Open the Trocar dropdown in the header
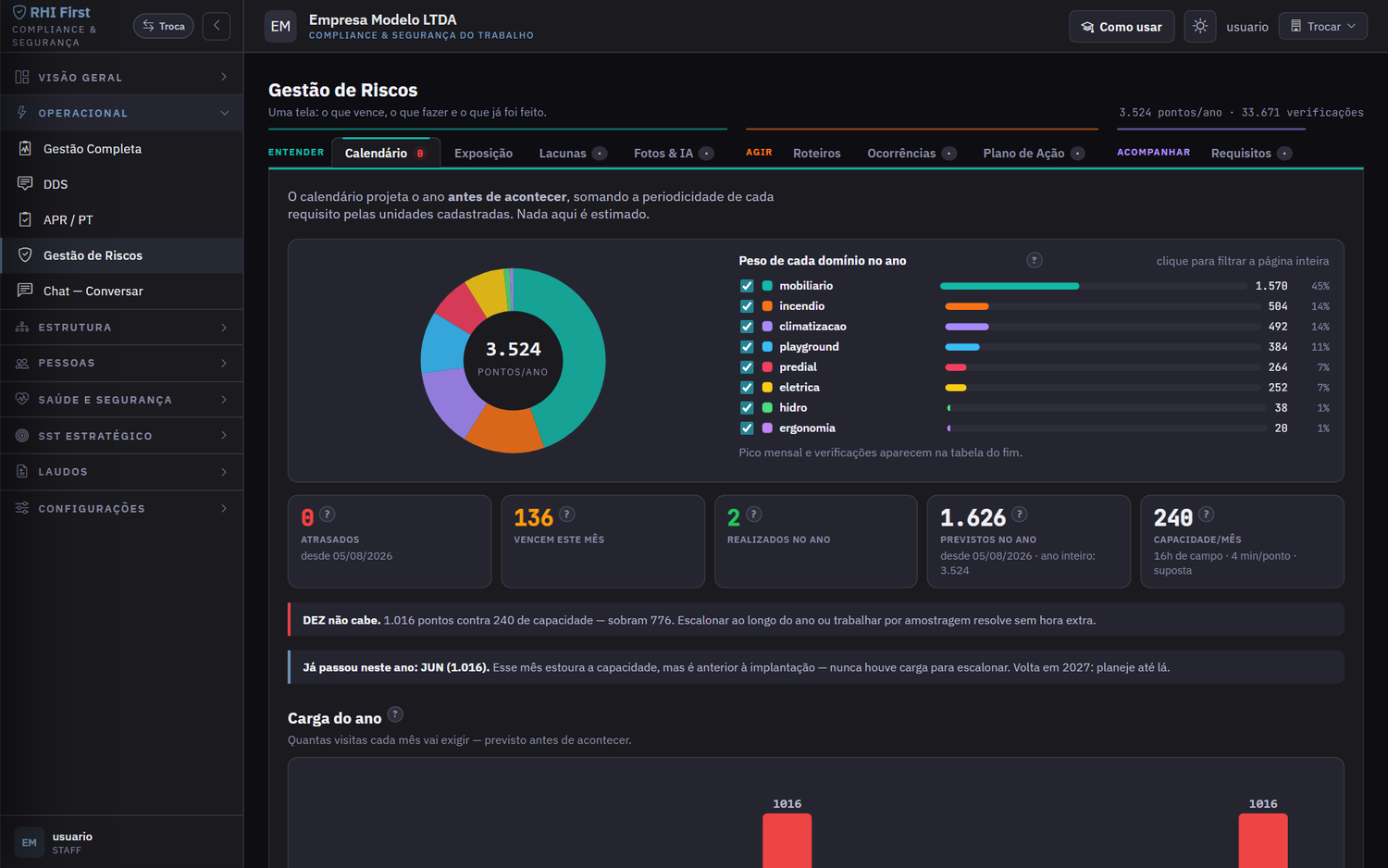 [1323, 27]
